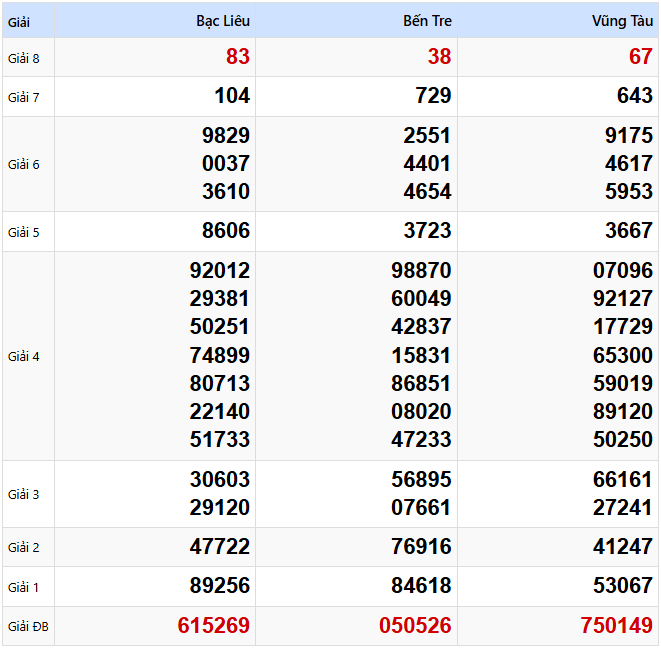The width and height of the screenshot is (661, 649).
Task: Click first prize number 84618
Action: pos(421,586)
